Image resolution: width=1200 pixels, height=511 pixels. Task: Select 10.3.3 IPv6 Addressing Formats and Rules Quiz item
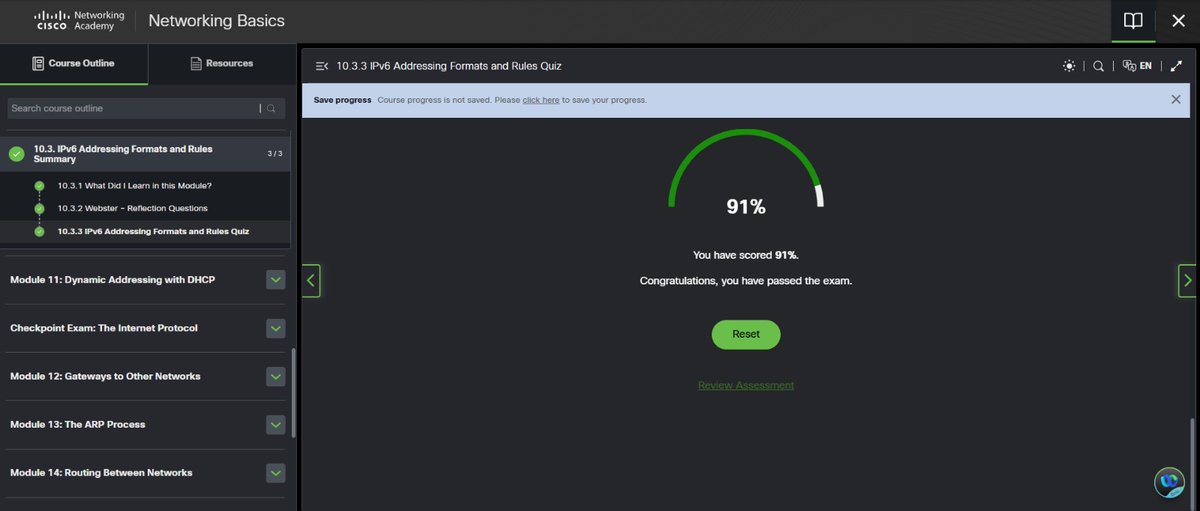153,231
